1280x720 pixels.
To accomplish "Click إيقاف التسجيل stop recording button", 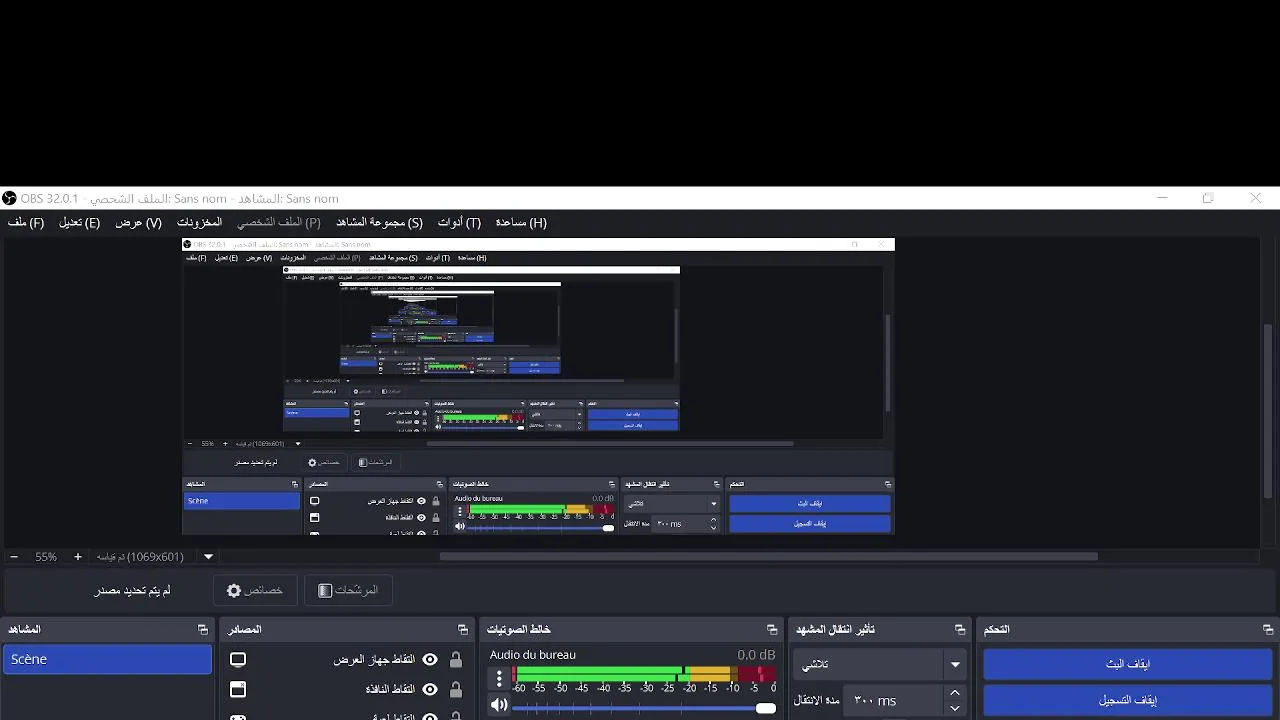I will pyautogui.click(x=1127, y=700).
